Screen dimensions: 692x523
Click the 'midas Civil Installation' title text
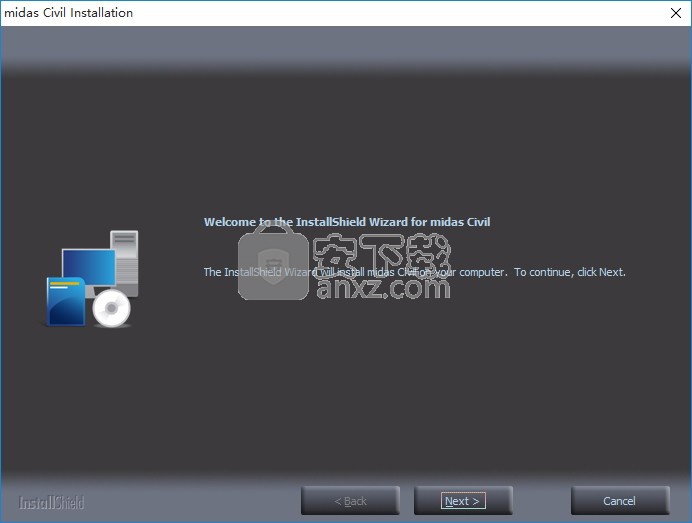coord(68,13)
